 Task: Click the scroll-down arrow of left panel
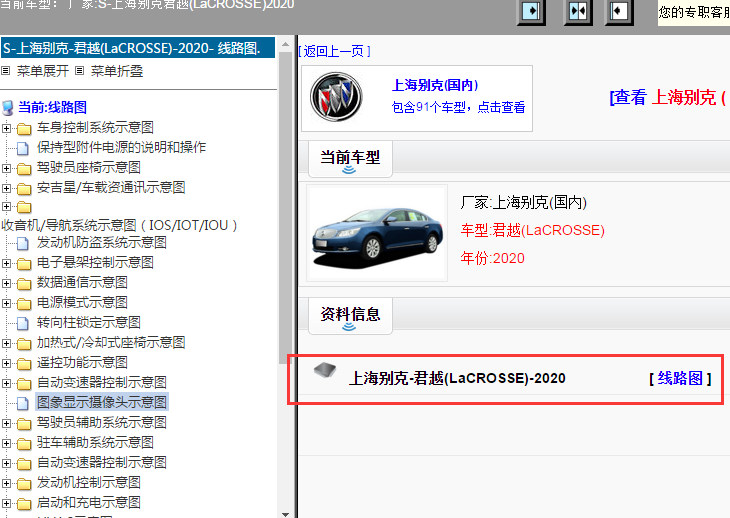(285, 513)
